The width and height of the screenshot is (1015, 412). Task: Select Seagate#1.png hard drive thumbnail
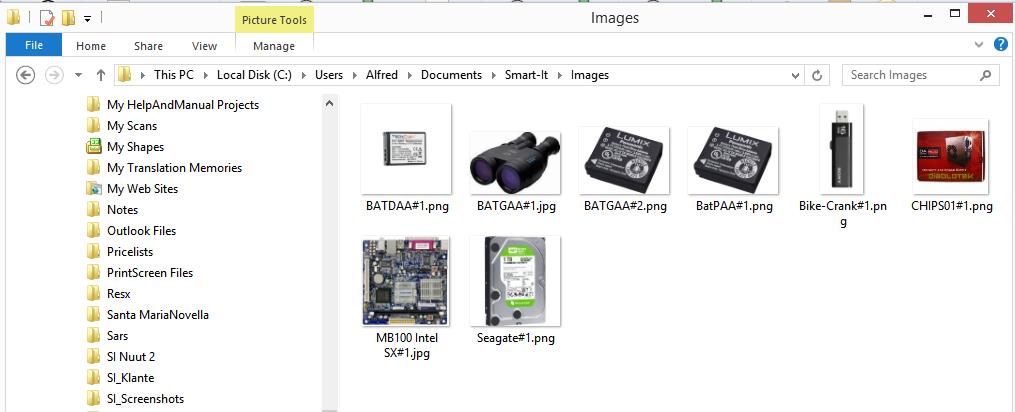(515, 281)
